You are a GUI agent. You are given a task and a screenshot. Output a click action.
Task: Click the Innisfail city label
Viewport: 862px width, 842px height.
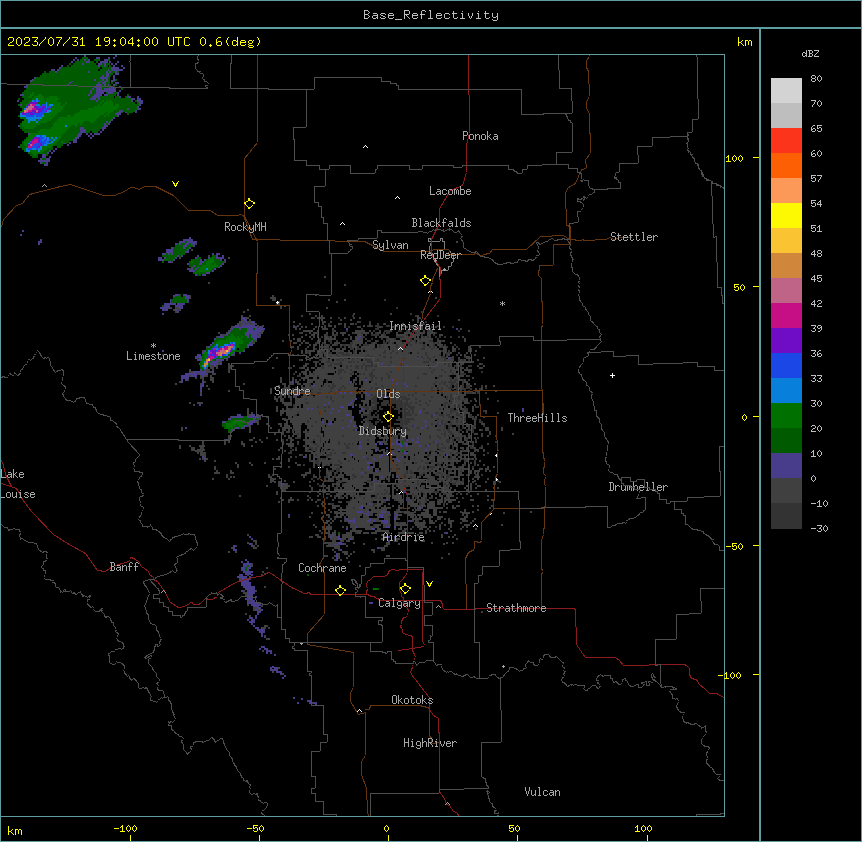point(415,326)
